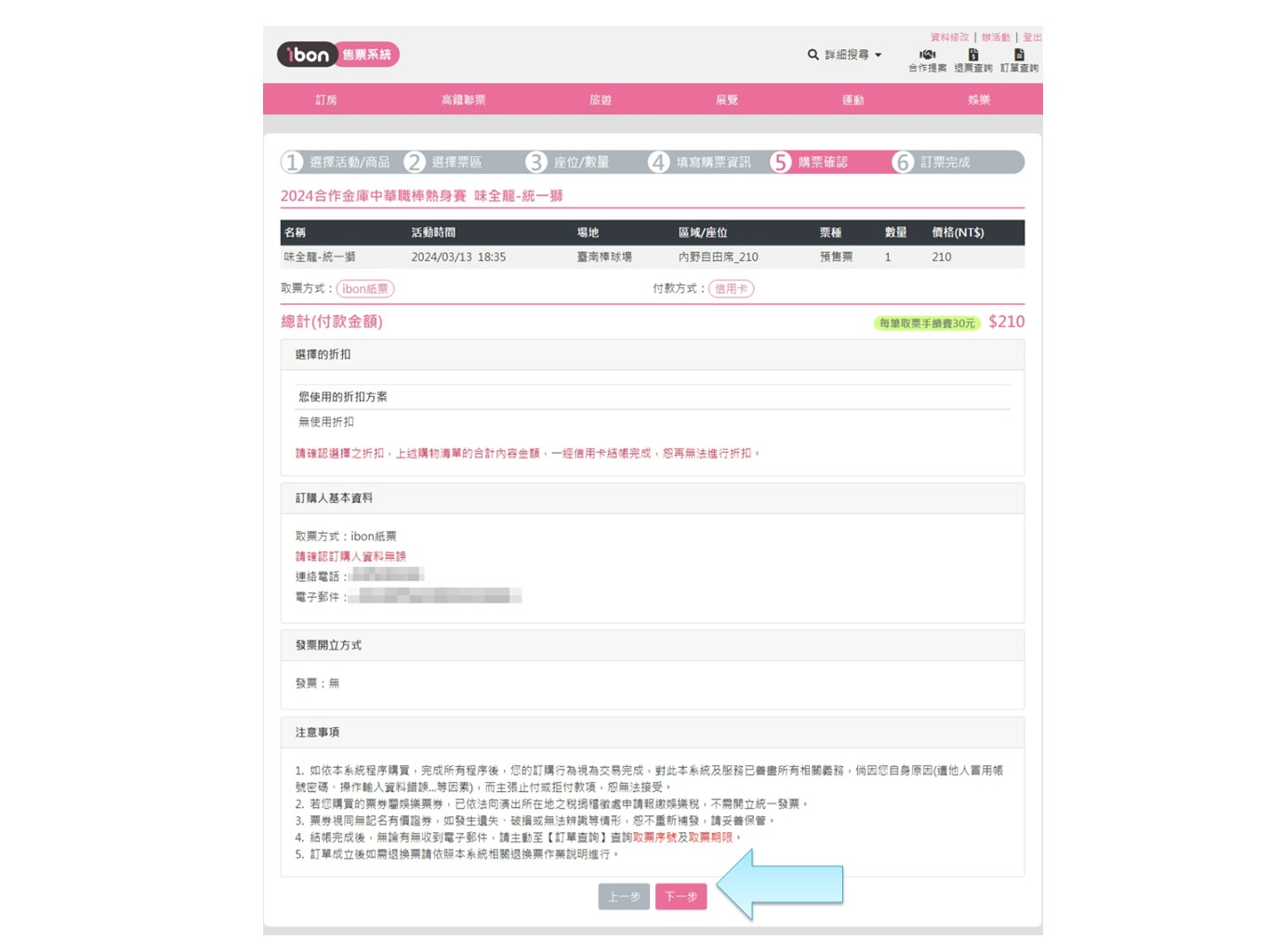
Task: Click the 請確認訂購人資料無誤 red notice
Action: (x=350, y=557)
